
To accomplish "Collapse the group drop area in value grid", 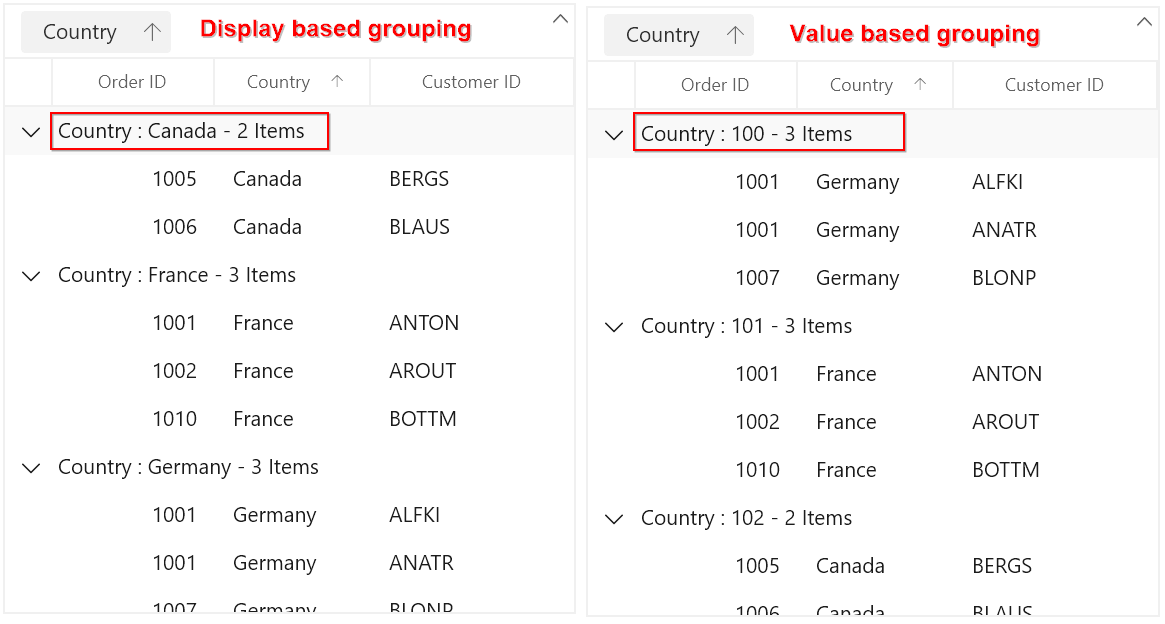I will tap(1144, 22).
